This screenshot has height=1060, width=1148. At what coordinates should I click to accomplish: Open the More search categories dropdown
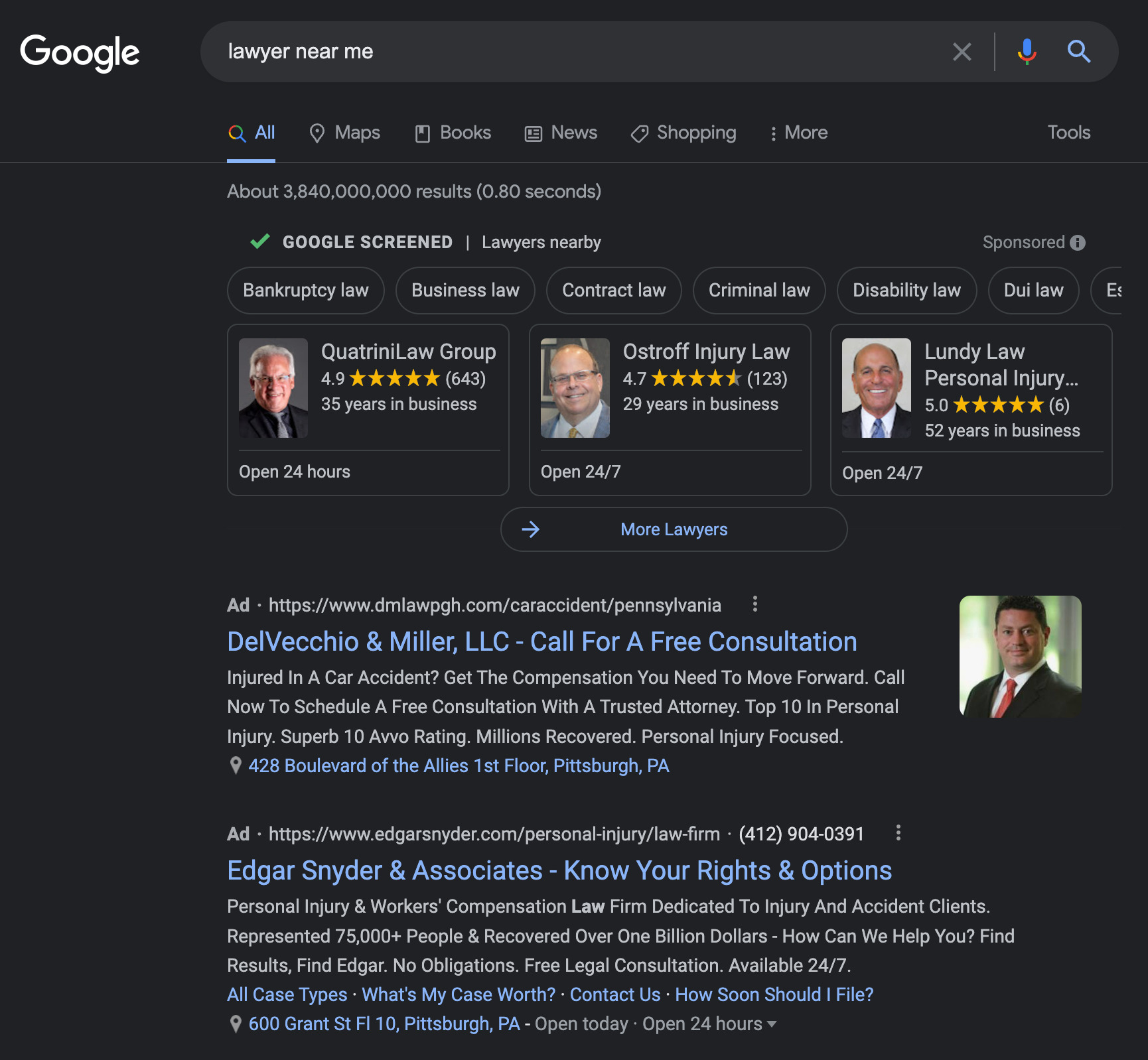coord(798,133)
